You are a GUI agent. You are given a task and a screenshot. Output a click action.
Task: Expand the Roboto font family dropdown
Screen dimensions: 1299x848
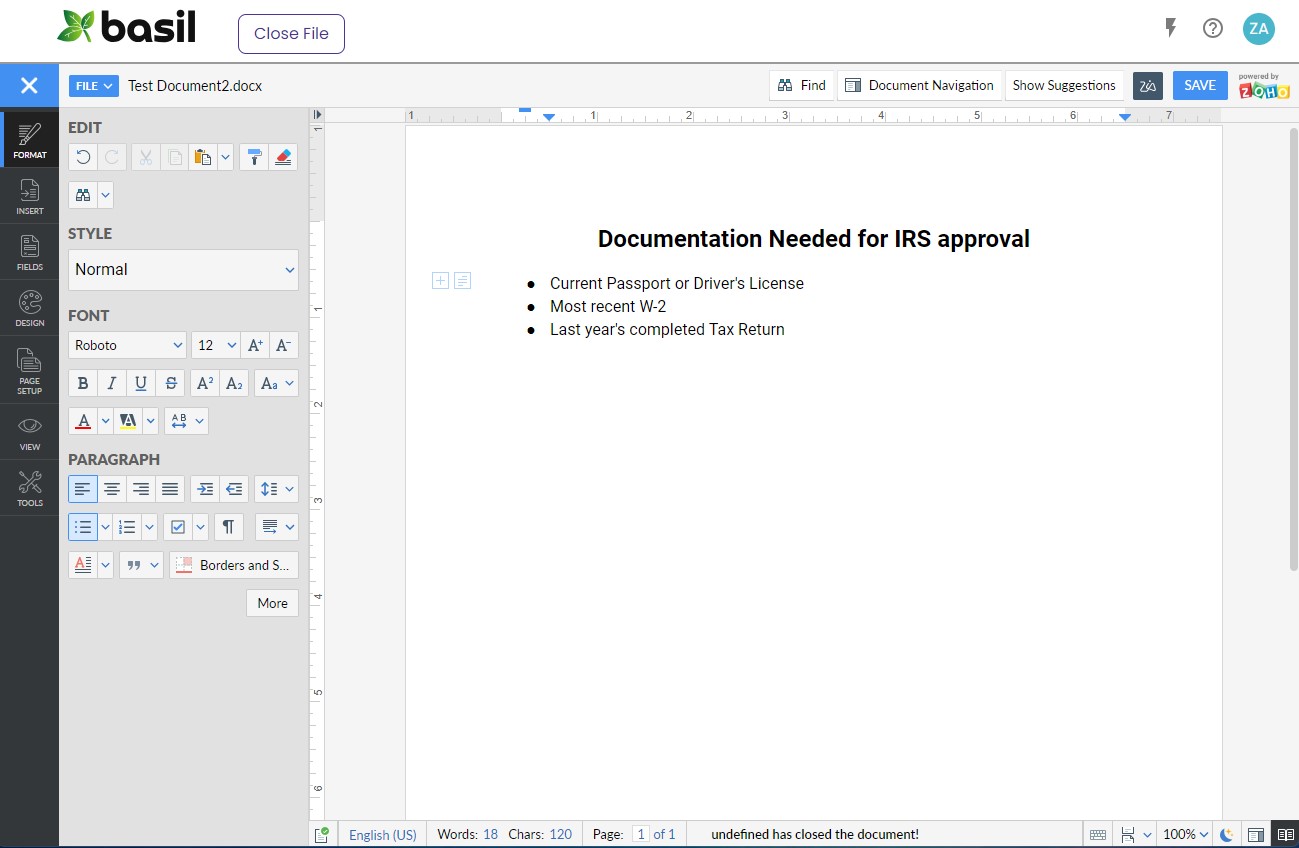coord(127,345)
